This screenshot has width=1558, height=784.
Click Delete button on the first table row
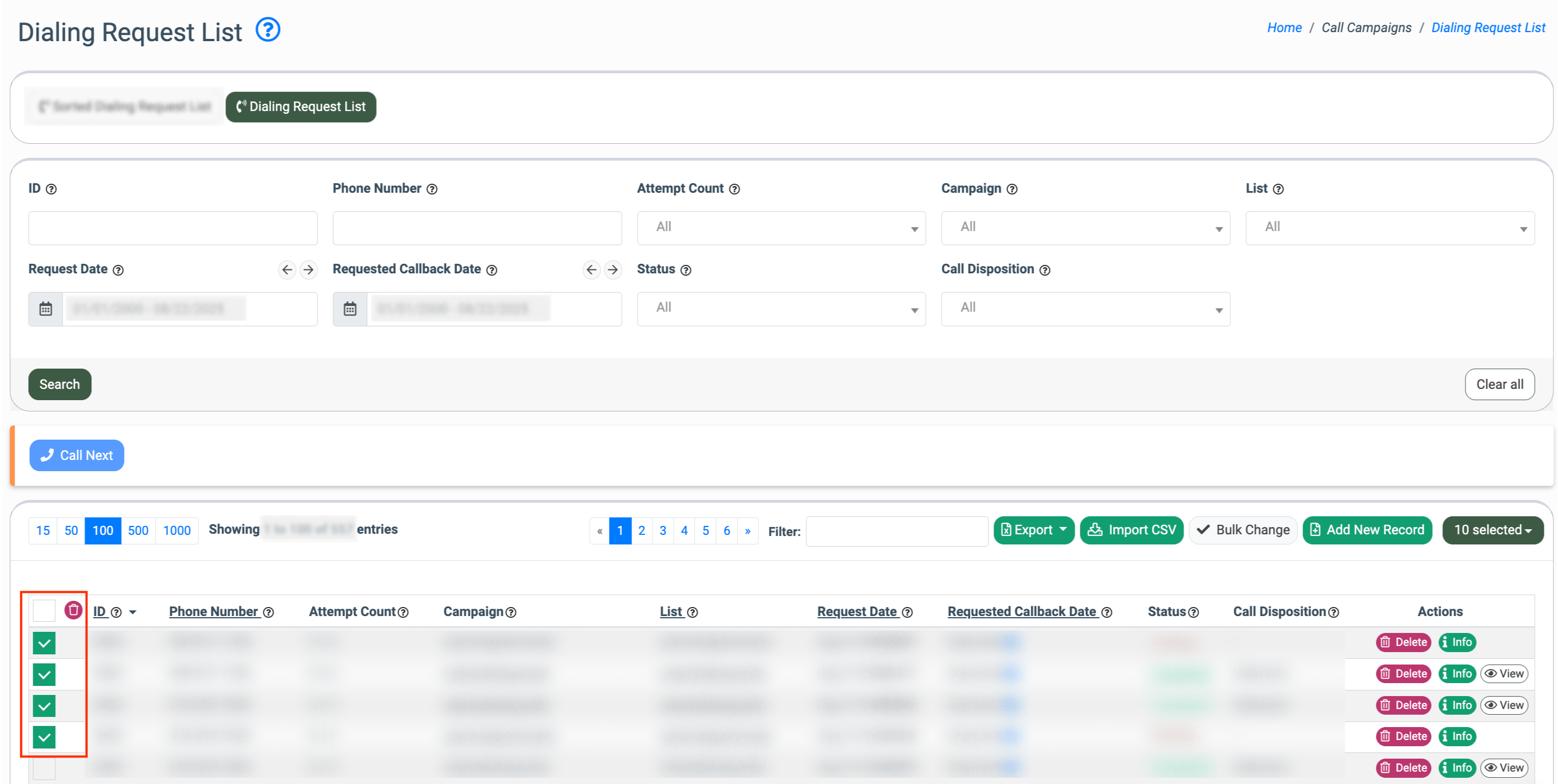[1403, 642]
